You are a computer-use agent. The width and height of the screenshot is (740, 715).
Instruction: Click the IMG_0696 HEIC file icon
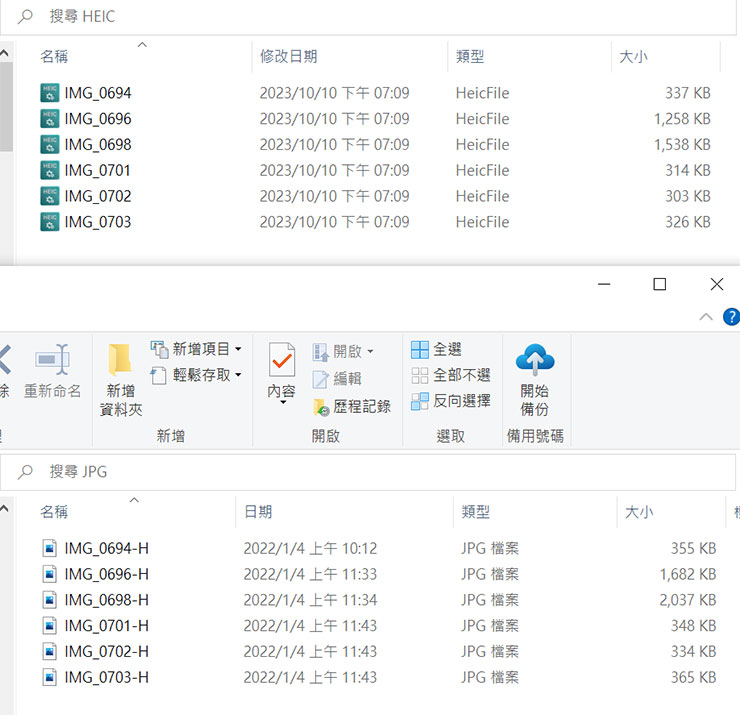[50, 119]
